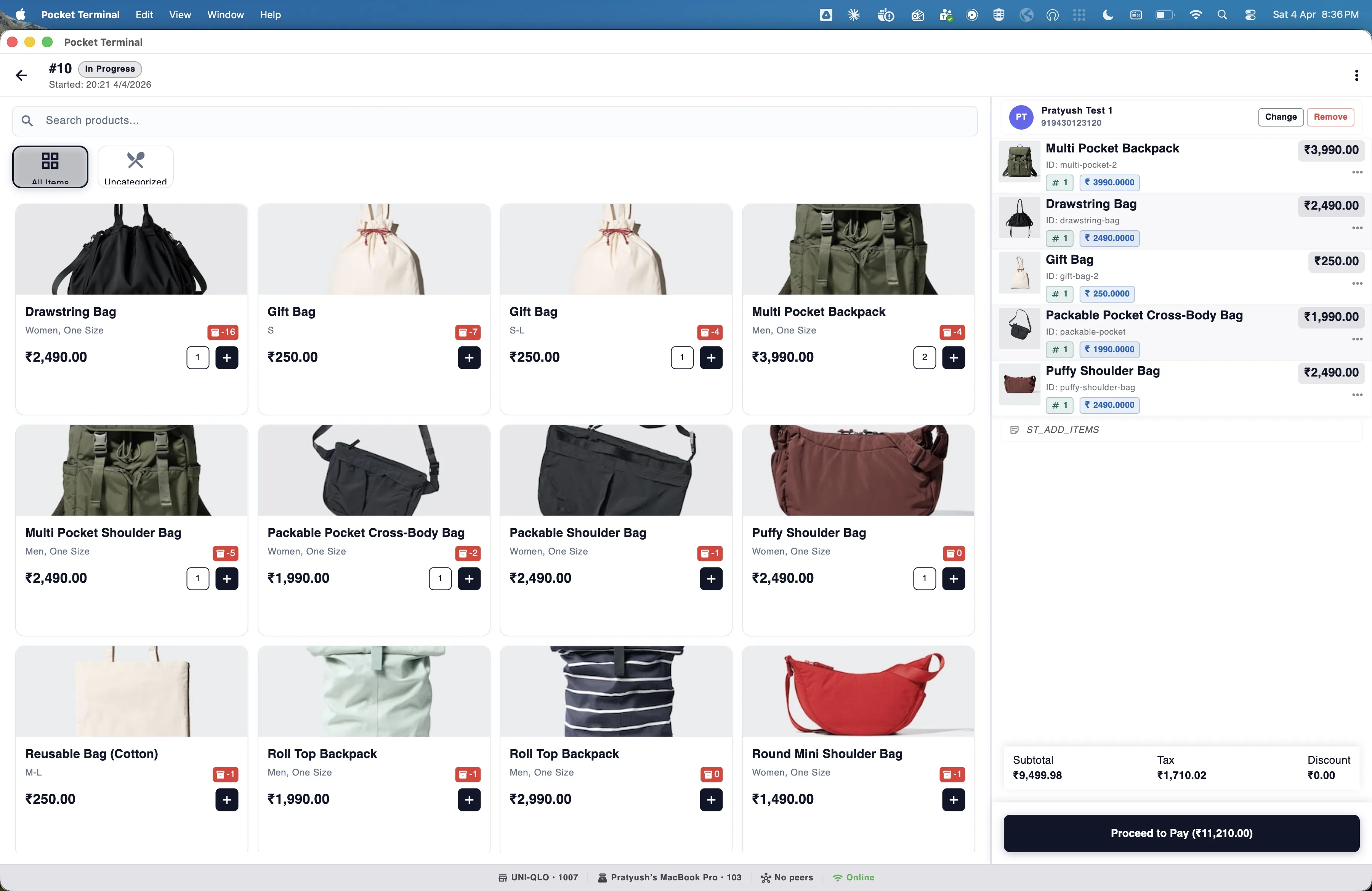Add Packable Pocket Cross-Body Bag with plus
Screen dimensions: 1372x891
click(469, 579)
